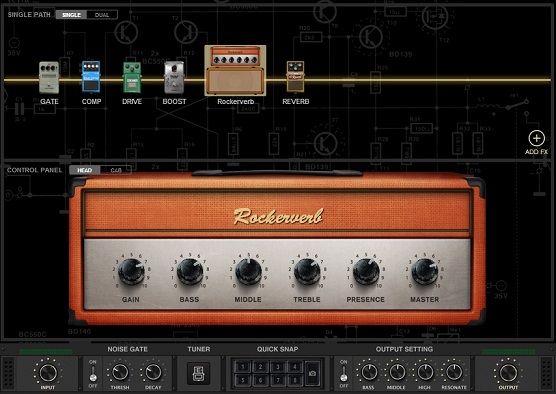Open the tuner pedal icon
Viewport: 556px width, 394px height.
(199, 373)
